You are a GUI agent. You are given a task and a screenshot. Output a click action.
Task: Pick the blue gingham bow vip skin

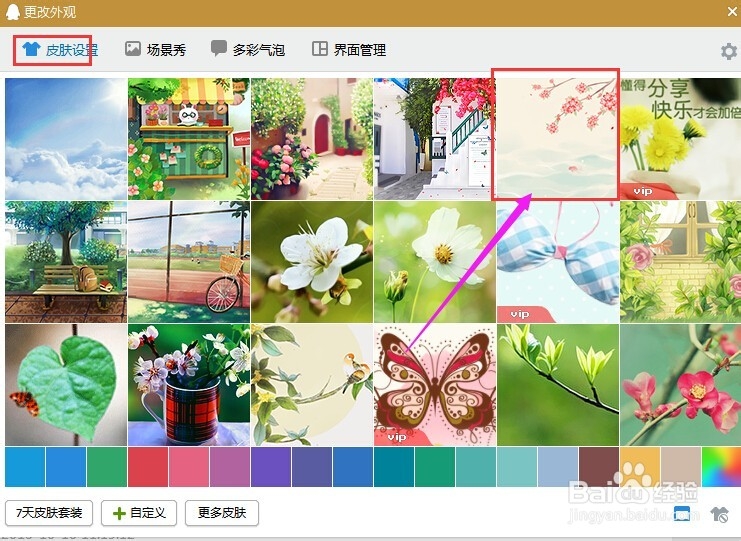coord(558,262)
